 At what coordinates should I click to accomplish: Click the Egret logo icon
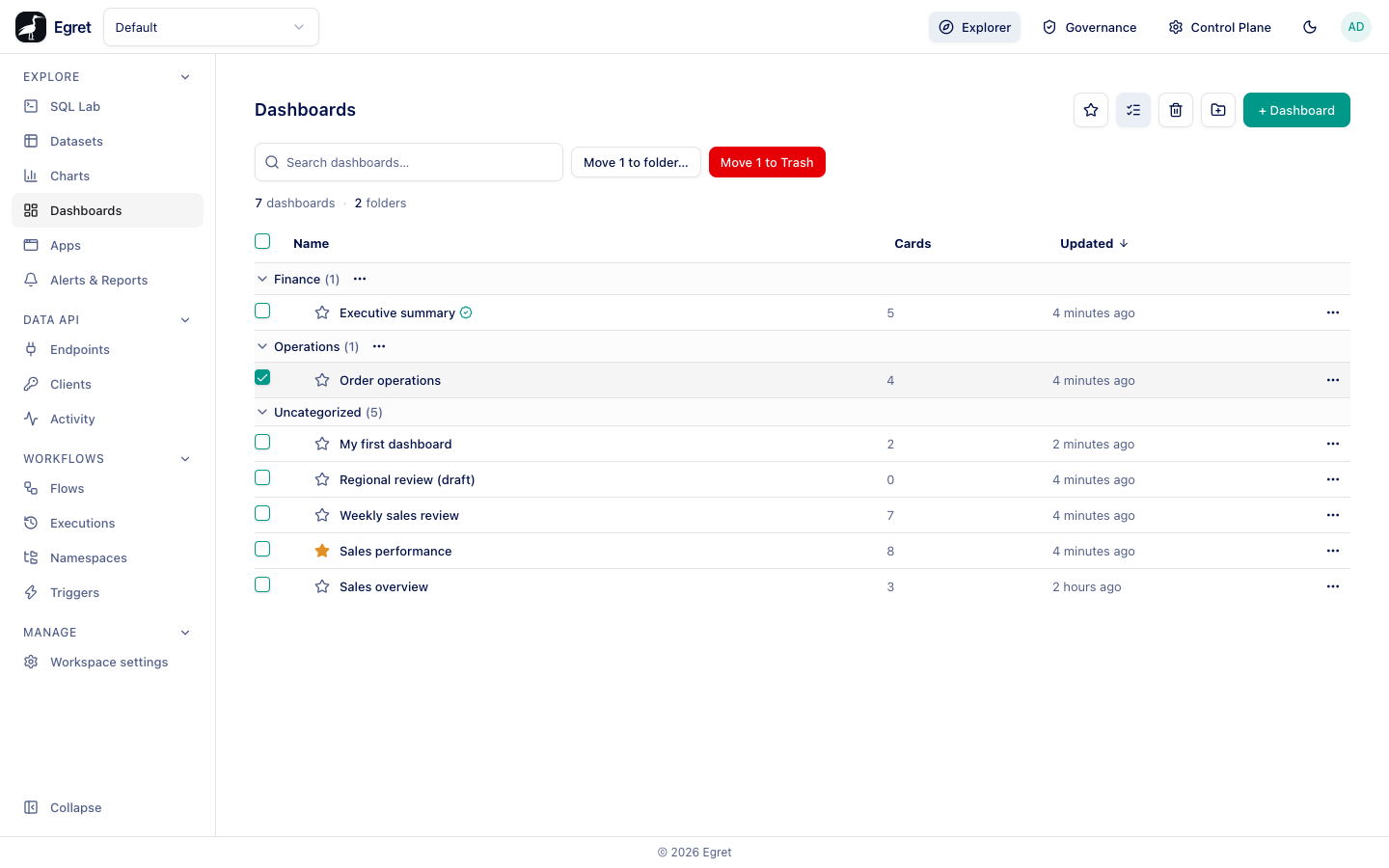(x=31, y=27)
